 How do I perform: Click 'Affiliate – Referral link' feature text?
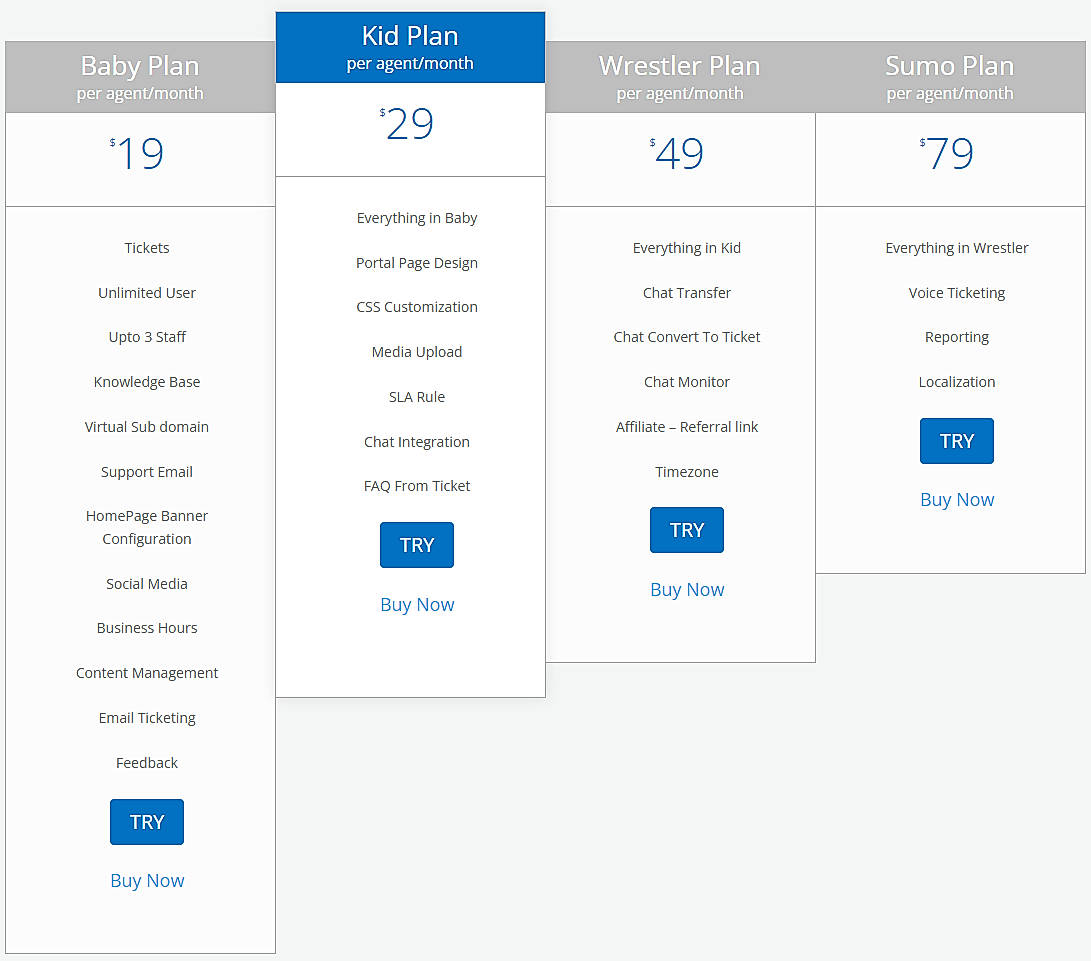[x=687, y=427]
